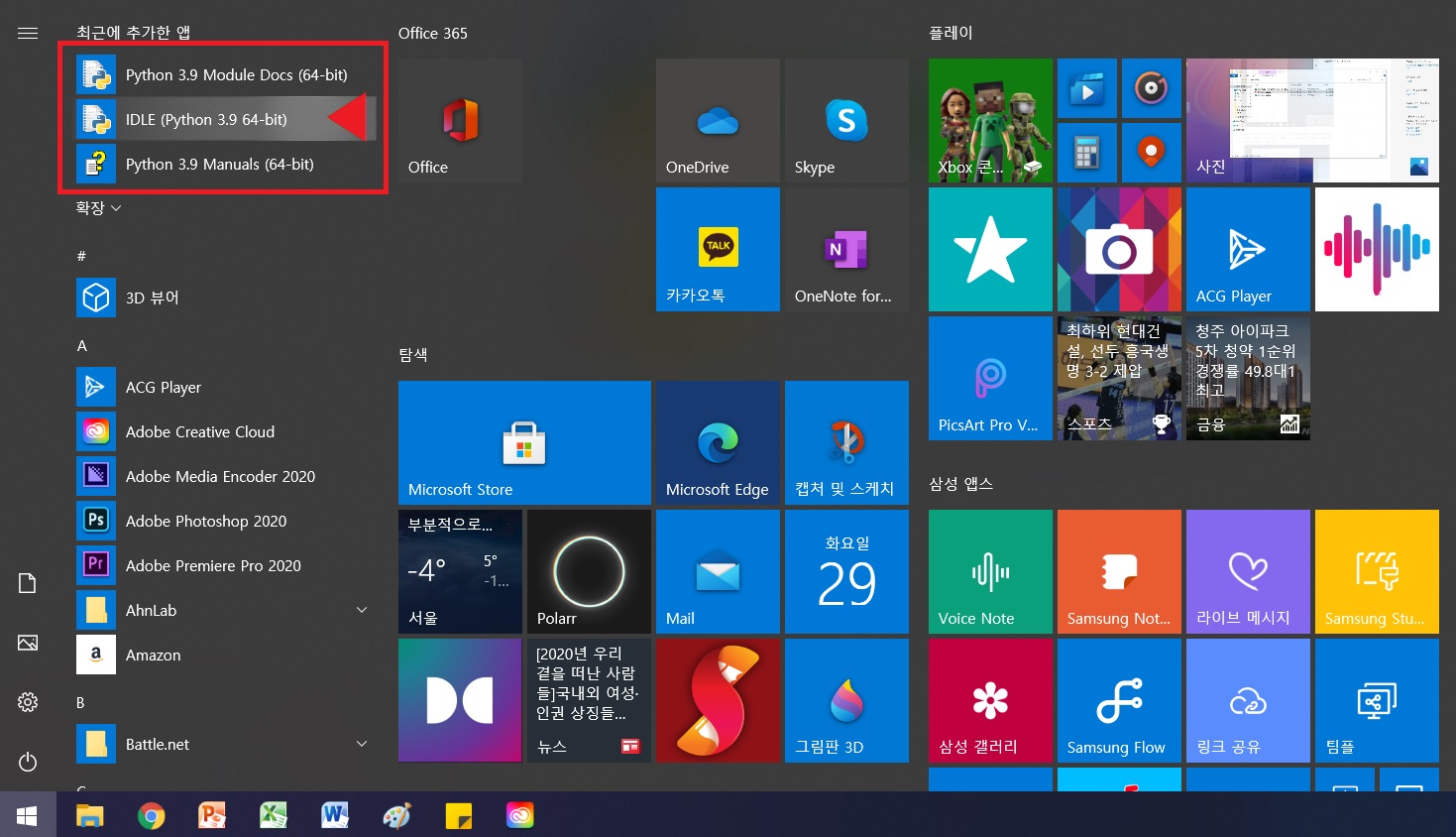
Task: Open Settings gear in the Start rail
Action: tap(28, 702)
